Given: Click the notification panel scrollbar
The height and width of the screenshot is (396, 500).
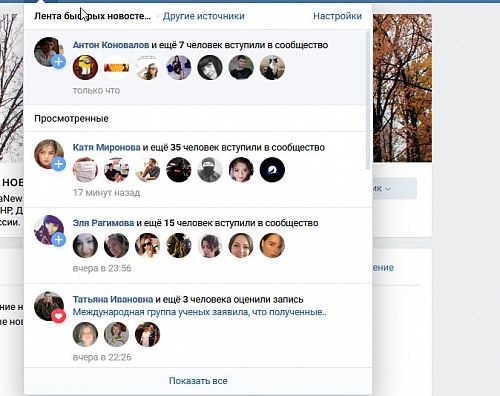Looking at the screenshot, I should pyautogui.click(x=368, y=100).
